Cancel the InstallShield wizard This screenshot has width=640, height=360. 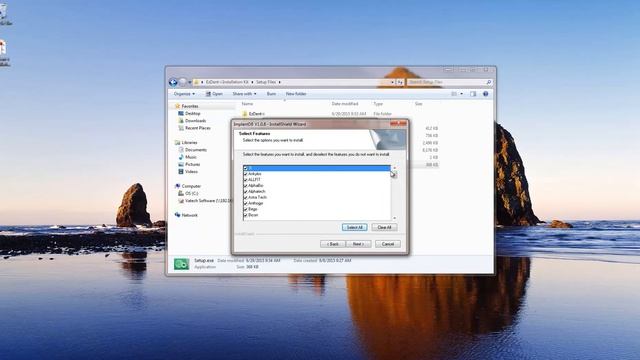pos(388,244)
